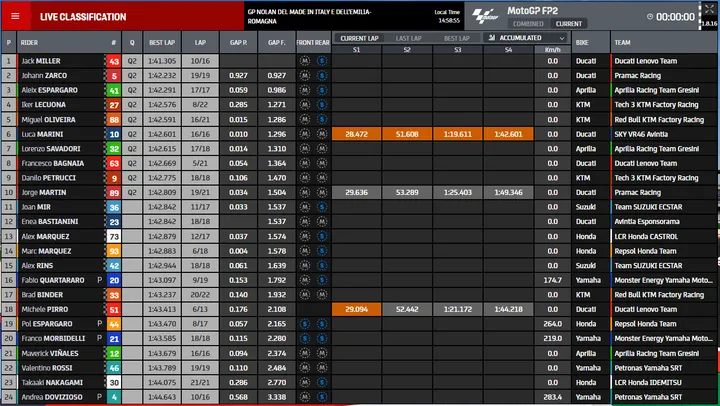Select the LAST LAP tab
The width and height of the screenshot is (720, 406).
coord(408,38)
